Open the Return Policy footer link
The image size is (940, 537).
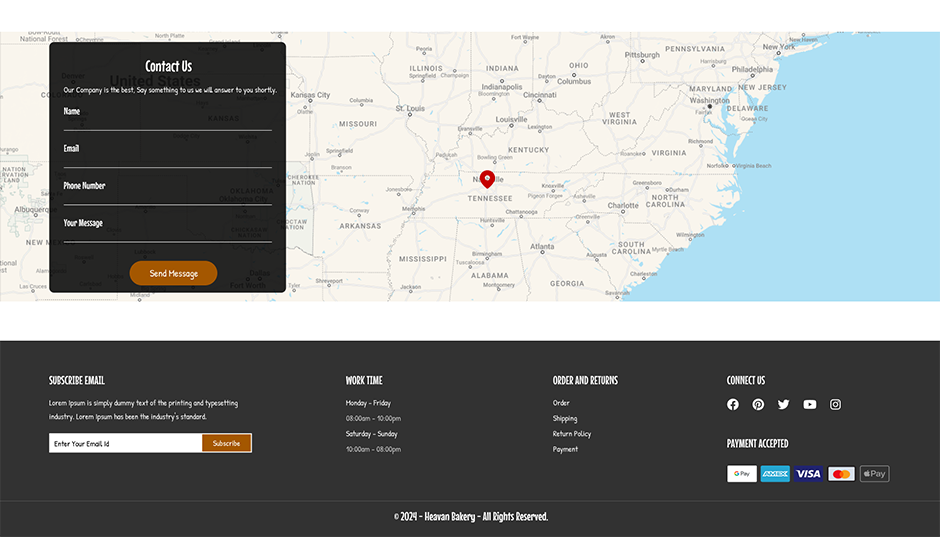click(x=572, y=434)
